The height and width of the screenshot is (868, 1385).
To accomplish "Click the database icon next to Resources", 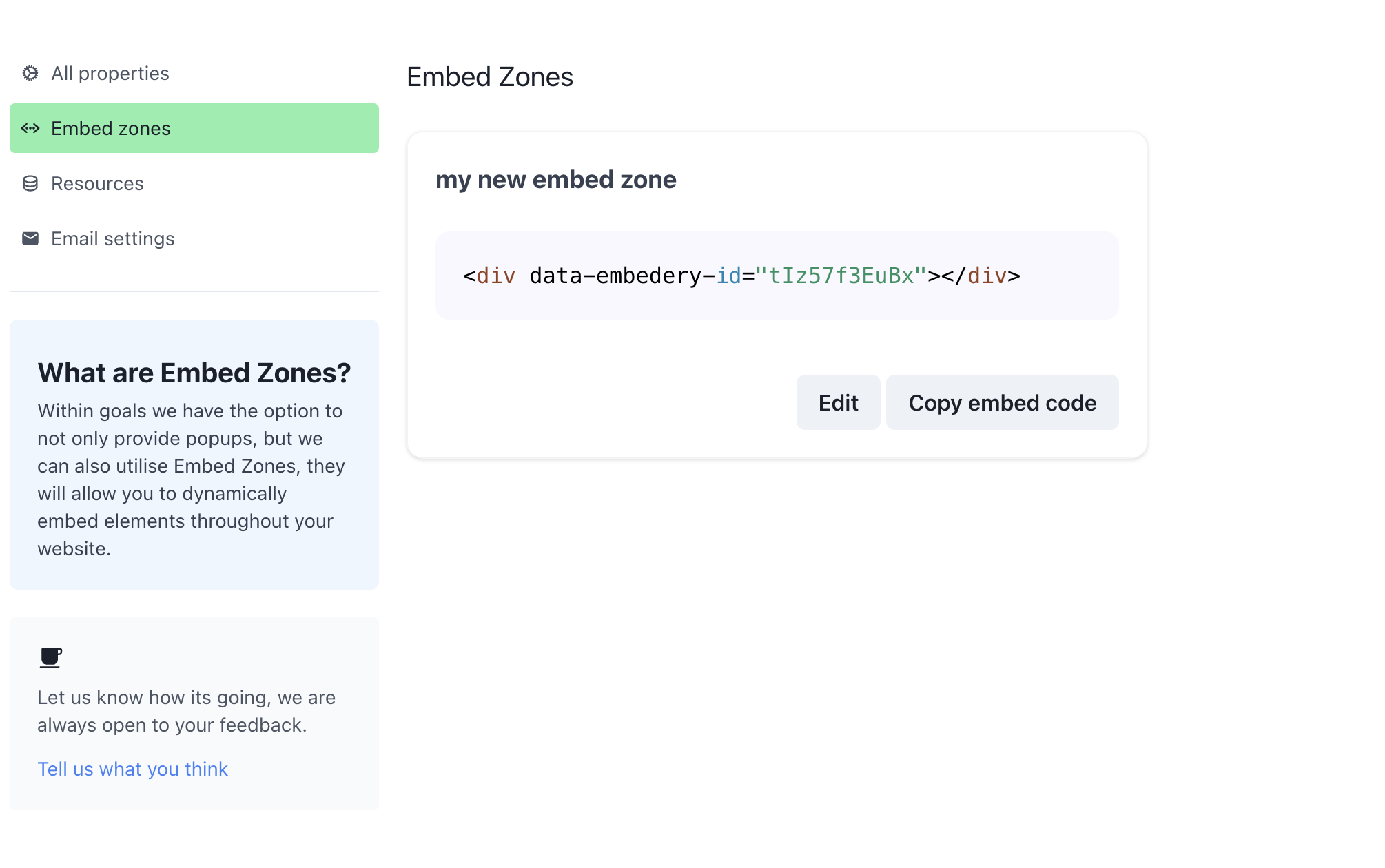I will (x=30, y=183).
